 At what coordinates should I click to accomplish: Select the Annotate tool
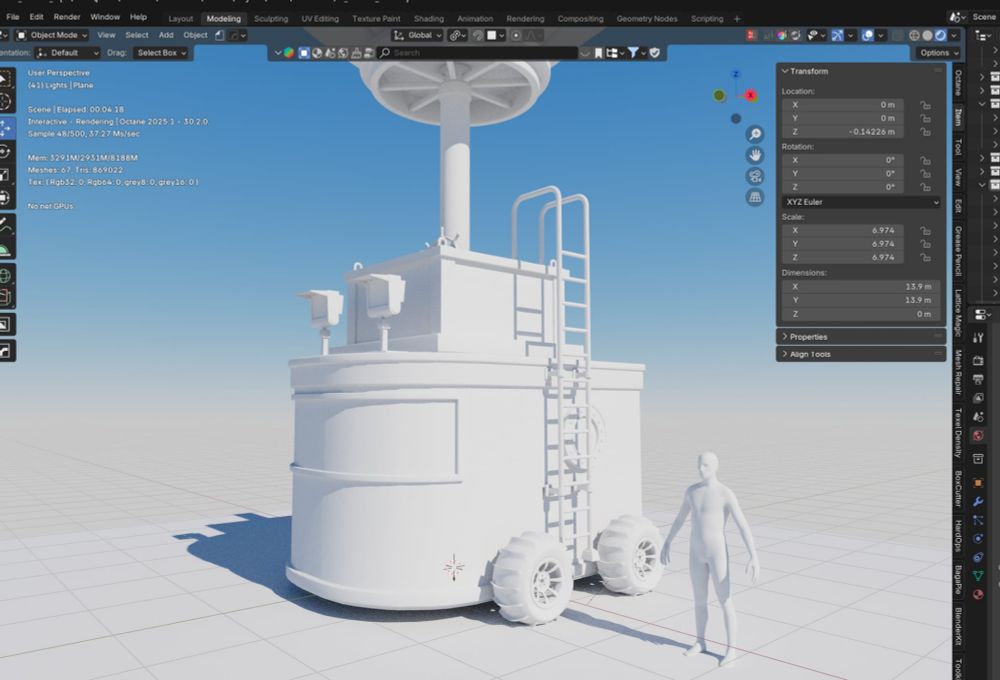[5, 225]
